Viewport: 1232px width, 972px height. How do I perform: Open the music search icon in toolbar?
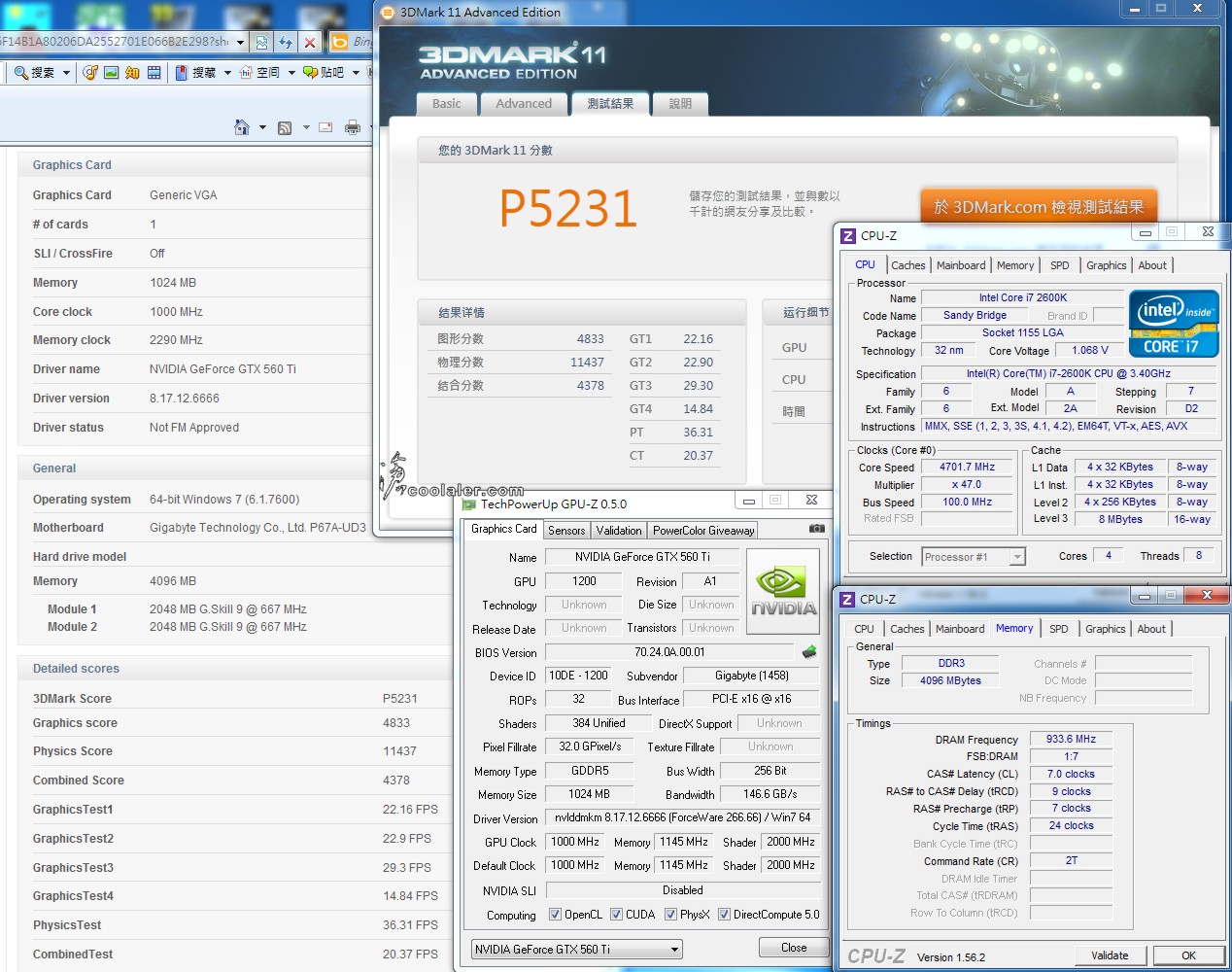90,72
